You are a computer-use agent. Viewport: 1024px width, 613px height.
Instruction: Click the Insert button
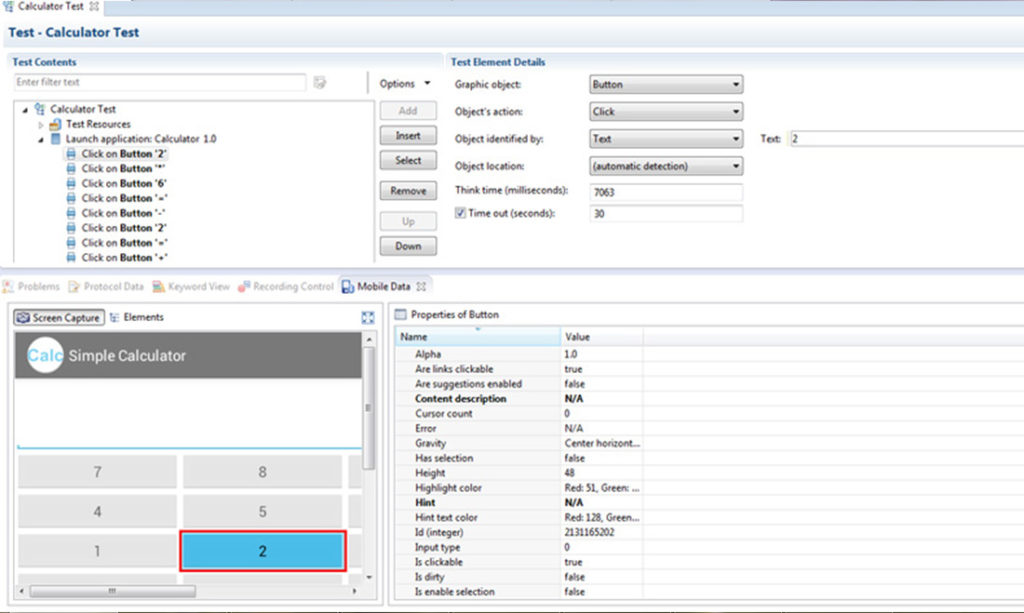pos(408,136)
